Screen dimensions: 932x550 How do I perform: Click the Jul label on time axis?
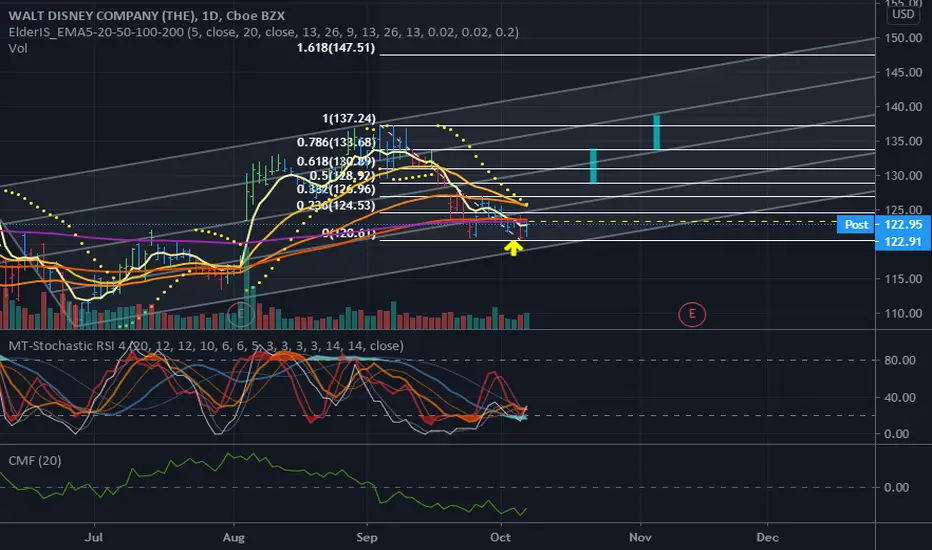(x=94, y=537)
